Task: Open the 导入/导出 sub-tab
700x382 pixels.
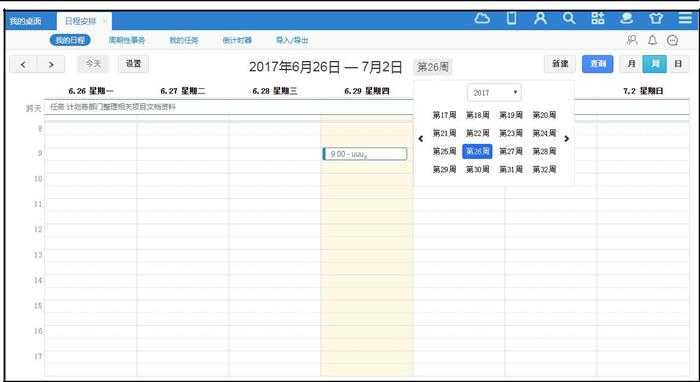Action: tap(292, 40)
